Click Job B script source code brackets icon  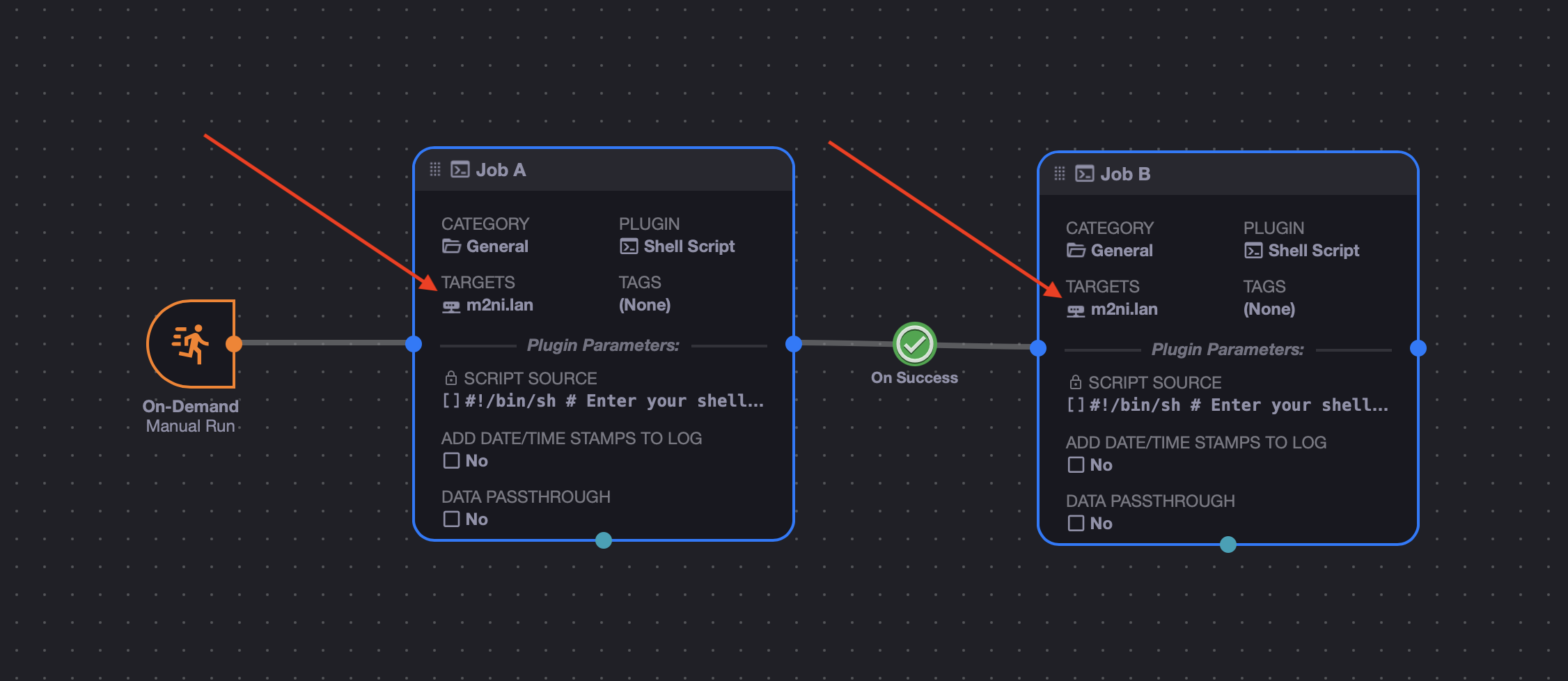(x=1076, y=405)
